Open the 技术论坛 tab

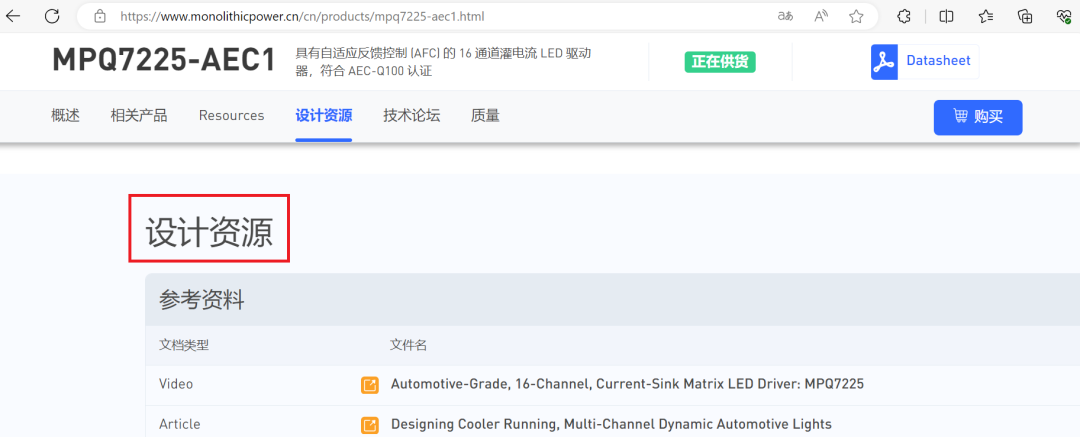point(412,116)
